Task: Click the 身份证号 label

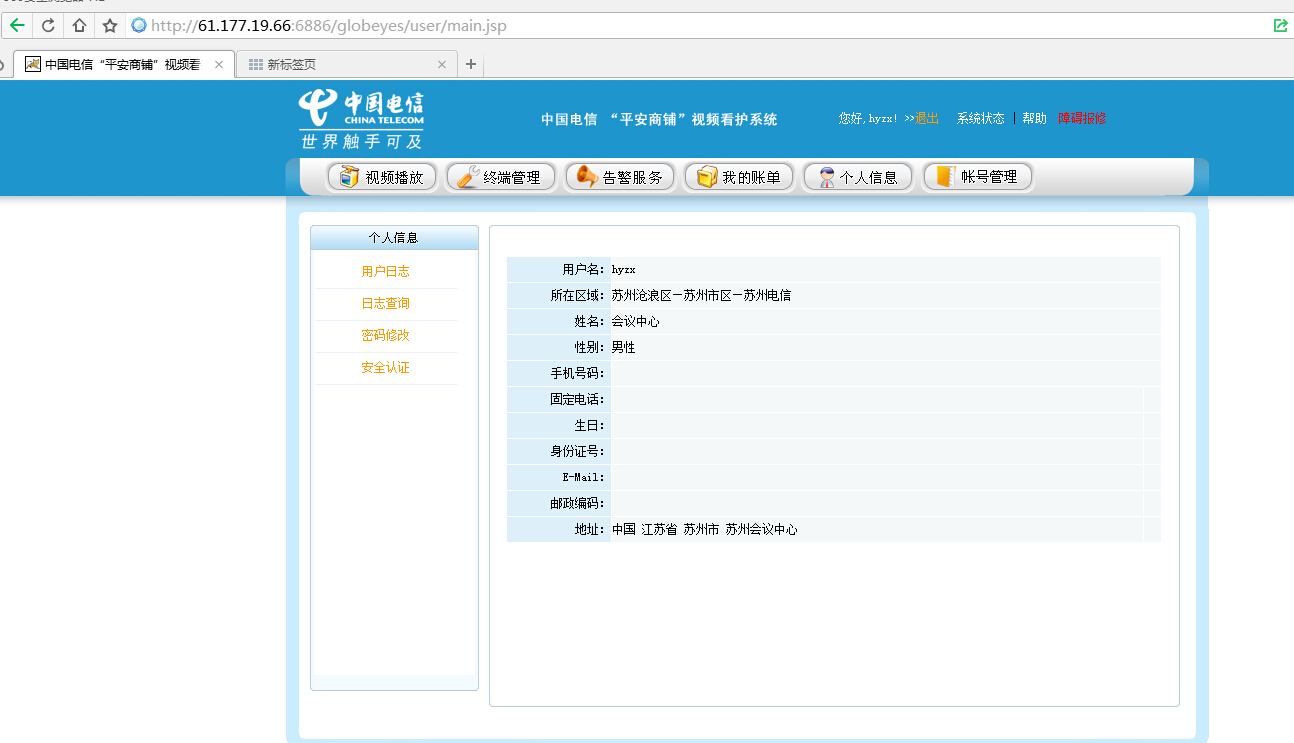Action: point(577,452)
